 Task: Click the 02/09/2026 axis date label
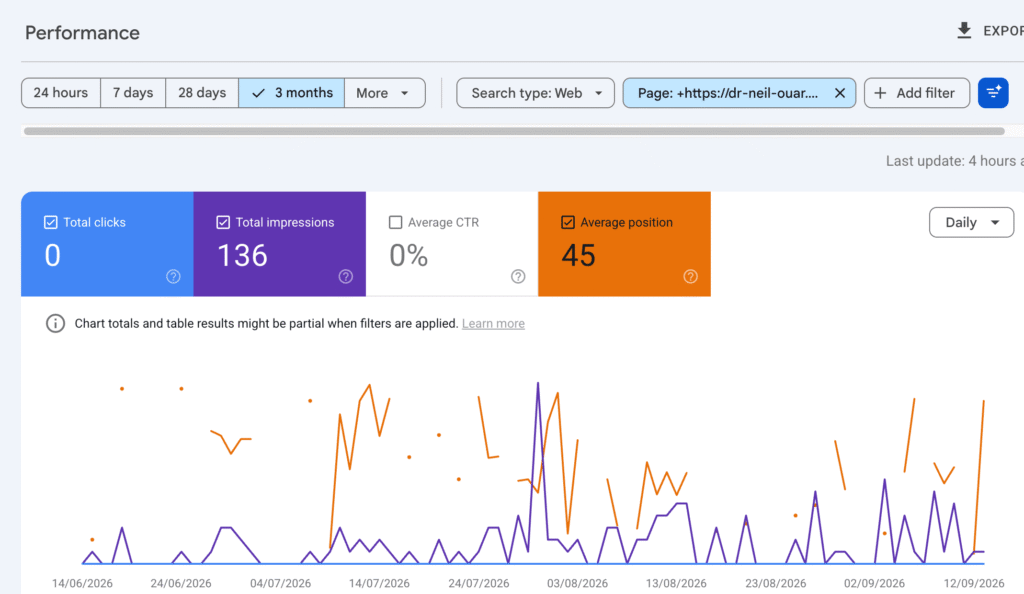point(874,584)
